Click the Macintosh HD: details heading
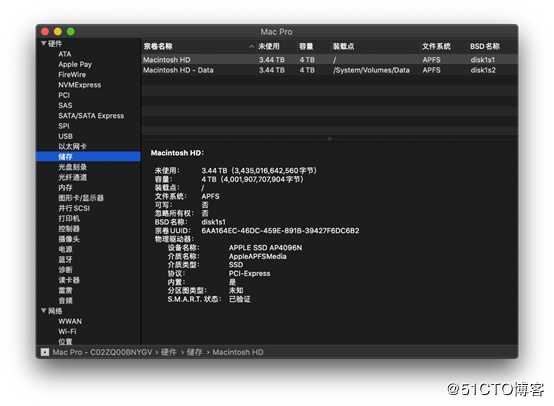This screenshot has height=406, width=554. (177, 153)
